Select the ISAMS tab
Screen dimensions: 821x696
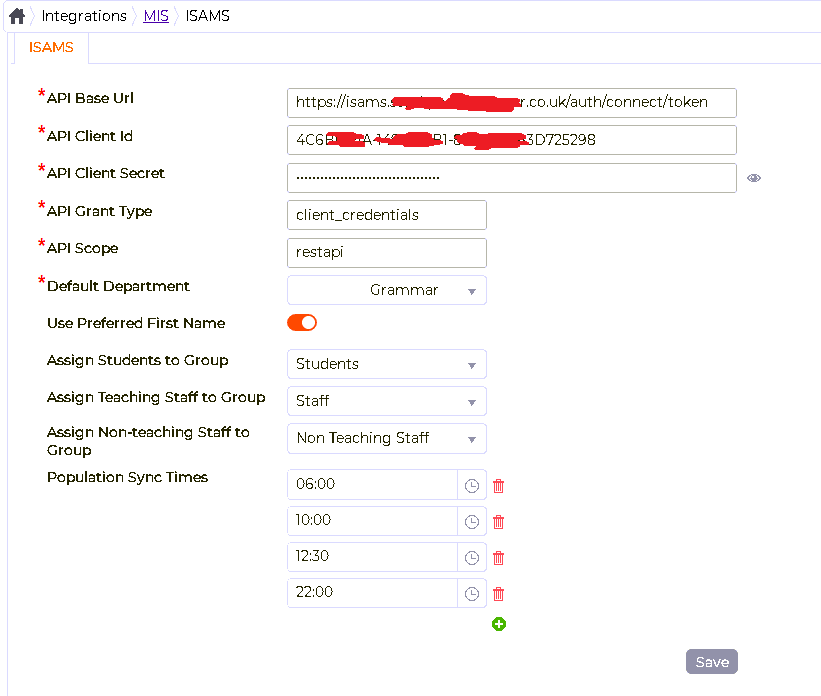tap(51, 48)
